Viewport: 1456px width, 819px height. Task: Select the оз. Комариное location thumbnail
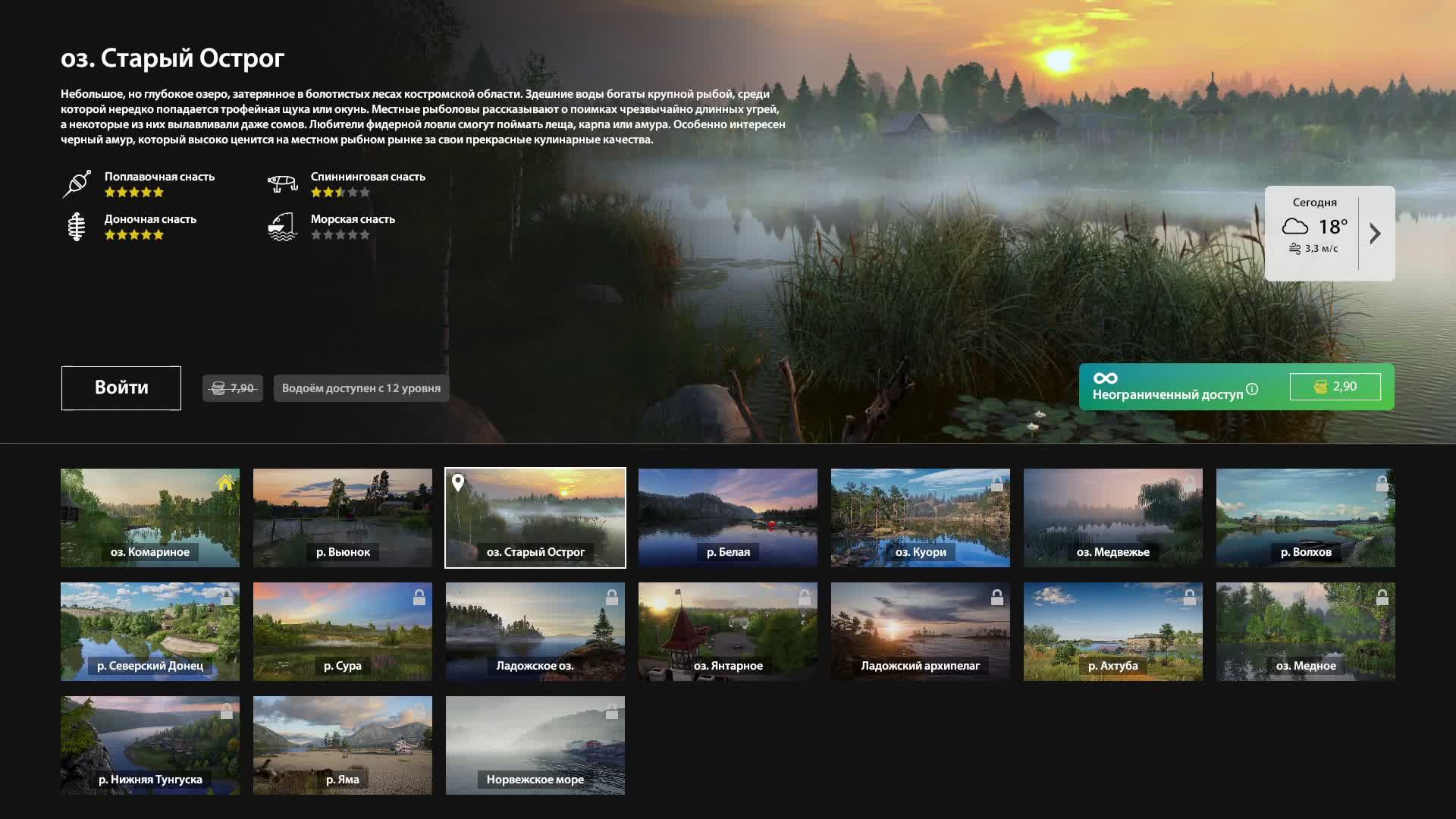[x=150, y=518]
